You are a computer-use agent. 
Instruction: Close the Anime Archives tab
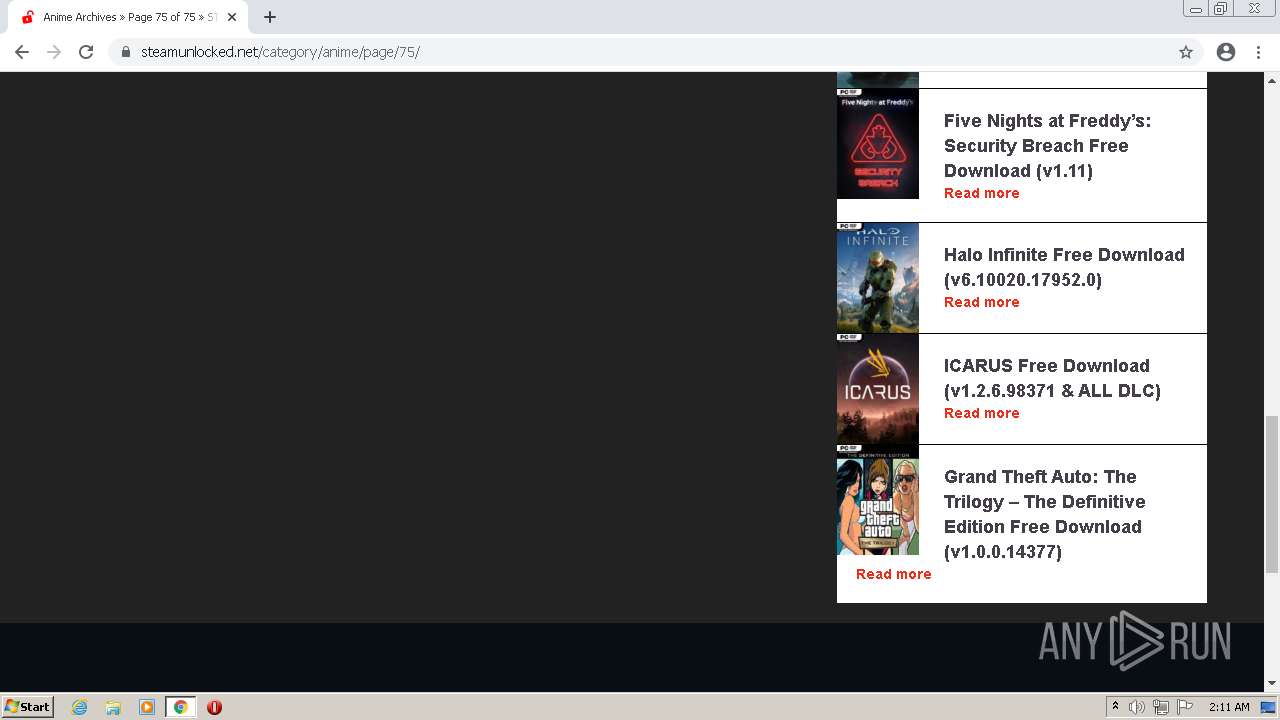(x=232, y=17)
